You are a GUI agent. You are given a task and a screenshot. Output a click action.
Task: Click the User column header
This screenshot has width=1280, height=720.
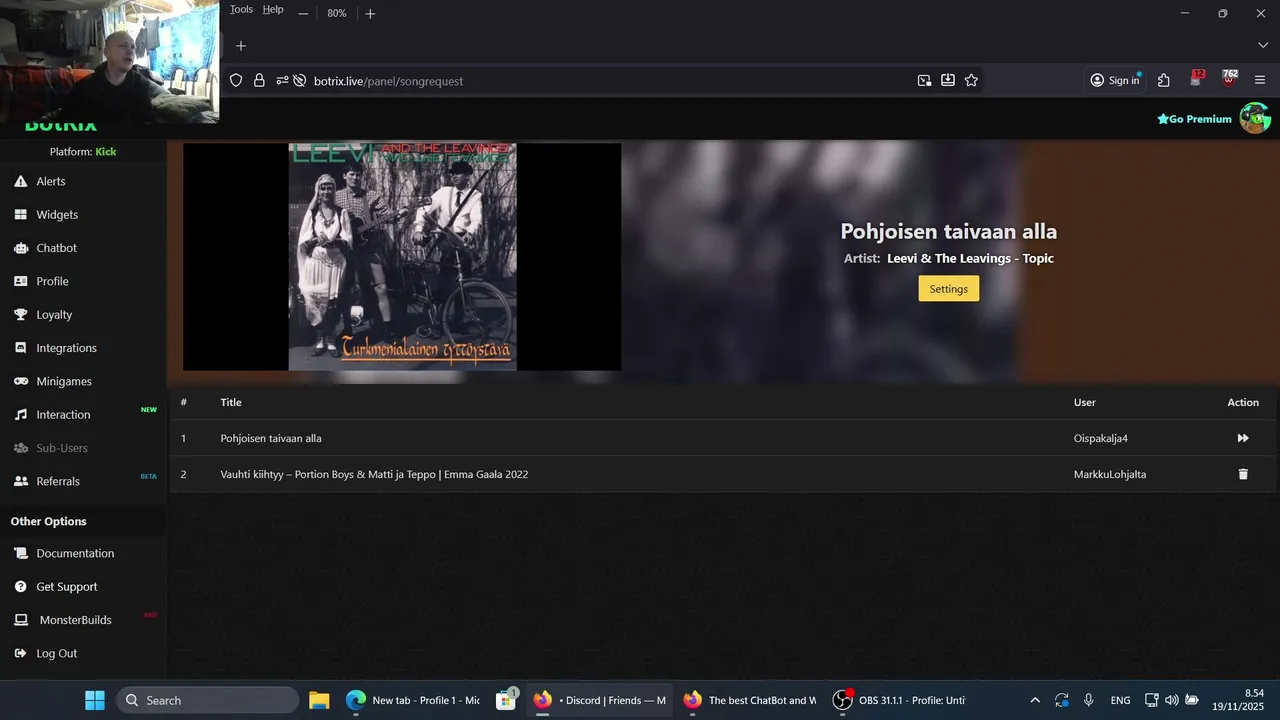[1084, 402]
